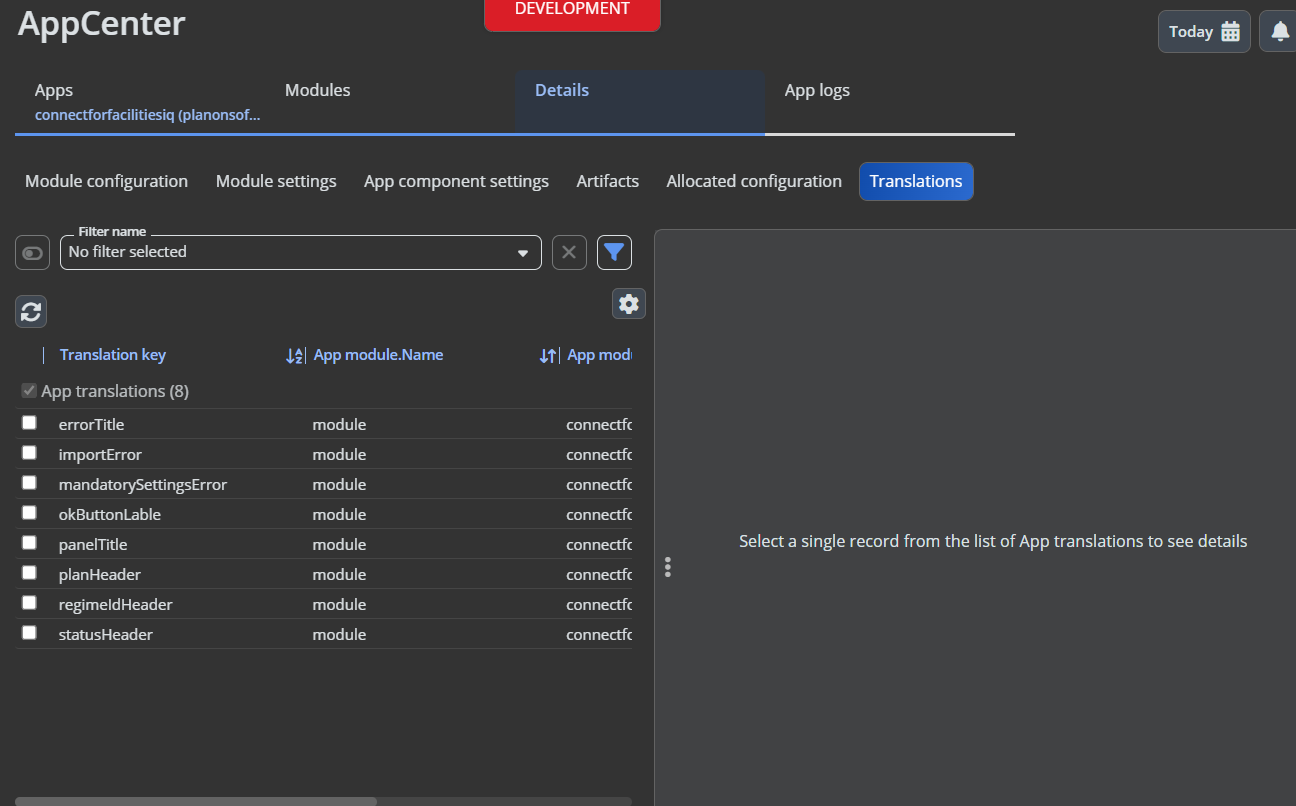The width and height of the screenshot is (1296, 806).
Task: Check the mandatorySettingsError row checkbox
Action: tap(29, 483)
